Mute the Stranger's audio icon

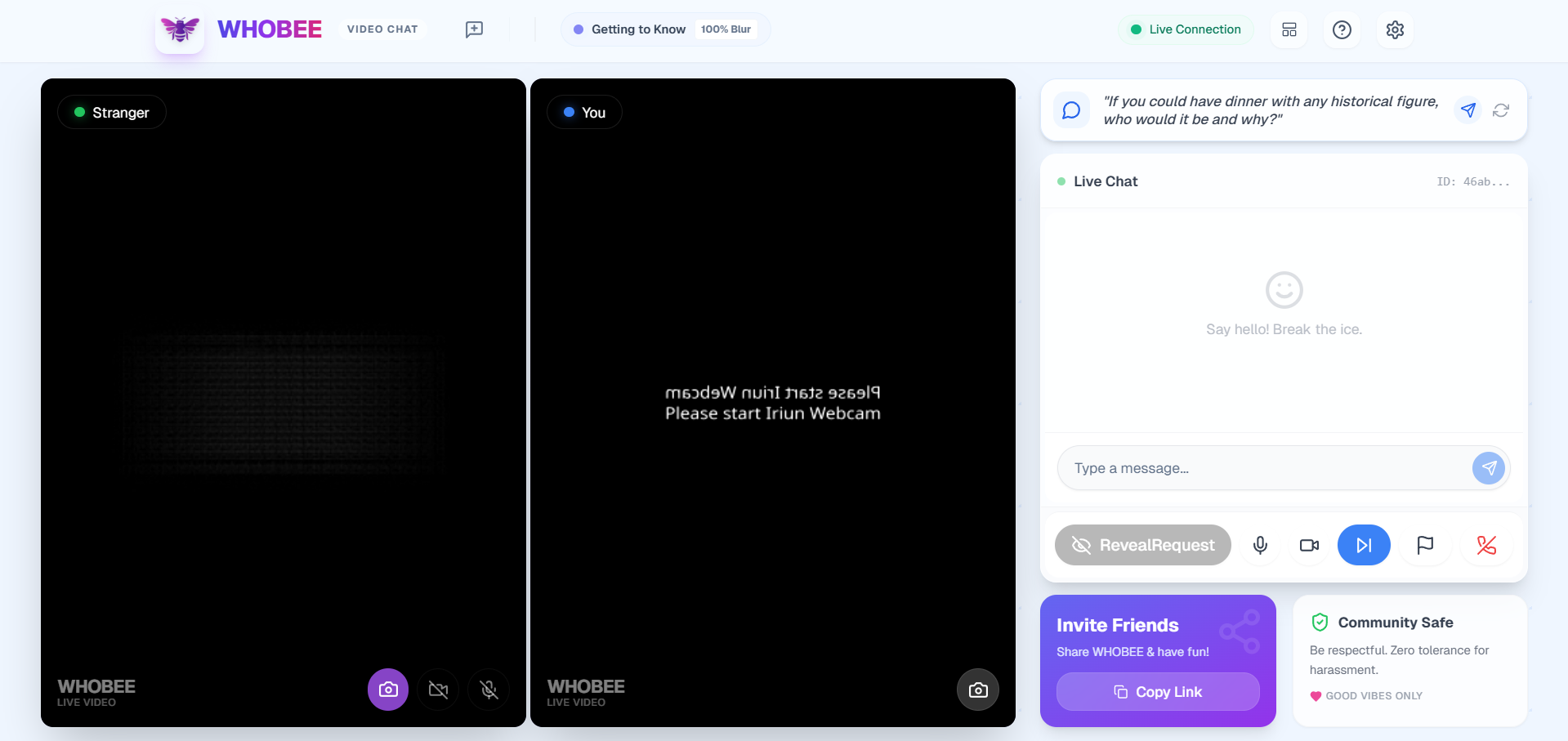point(489,690)
